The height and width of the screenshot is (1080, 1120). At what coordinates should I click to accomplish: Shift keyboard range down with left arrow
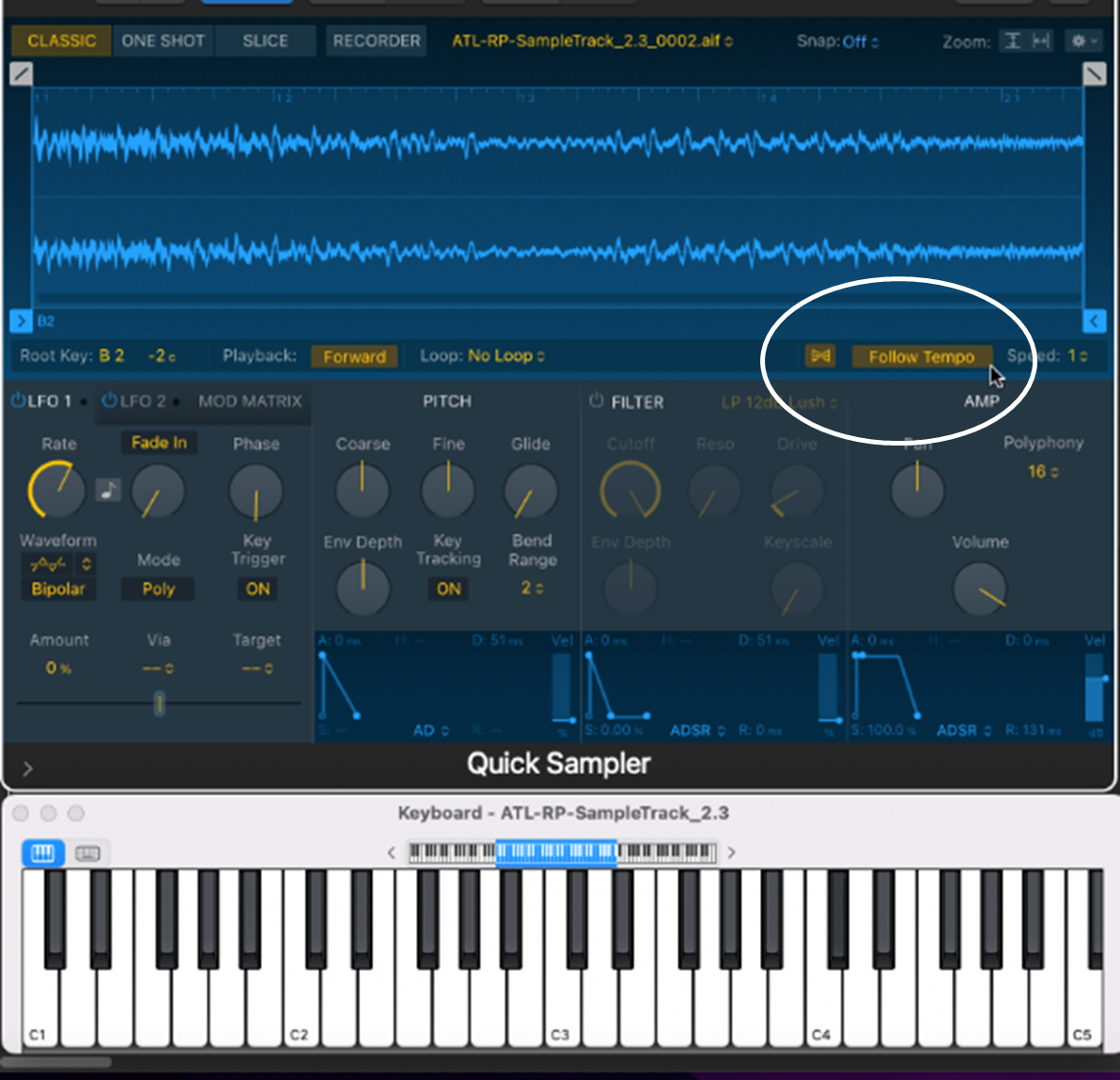[392, 853]
